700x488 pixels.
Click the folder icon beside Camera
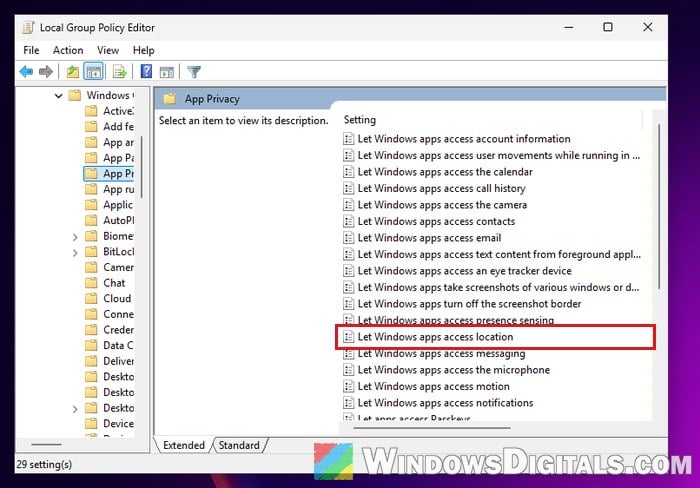point(91,267)
